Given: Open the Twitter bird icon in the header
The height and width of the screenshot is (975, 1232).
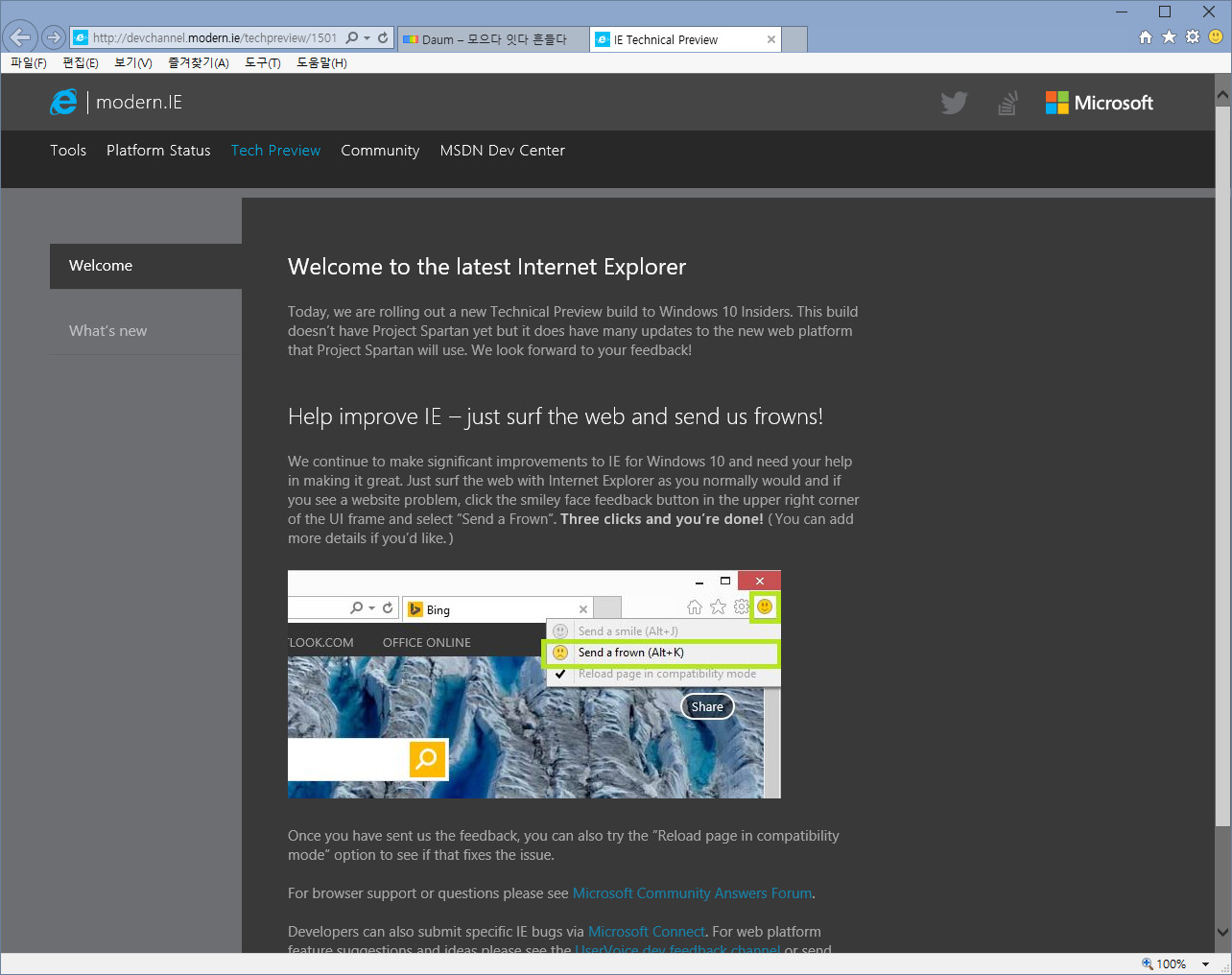Looking at the screenshot, I should (954, 103).
